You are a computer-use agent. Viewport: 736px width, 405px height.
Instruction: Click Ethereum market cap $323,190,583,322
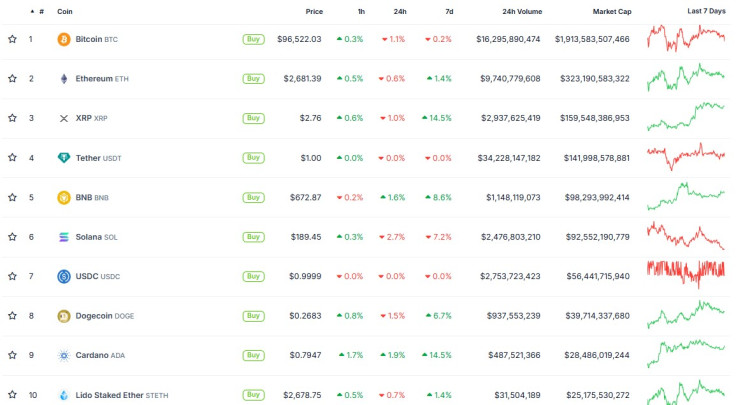coord(595,79)
